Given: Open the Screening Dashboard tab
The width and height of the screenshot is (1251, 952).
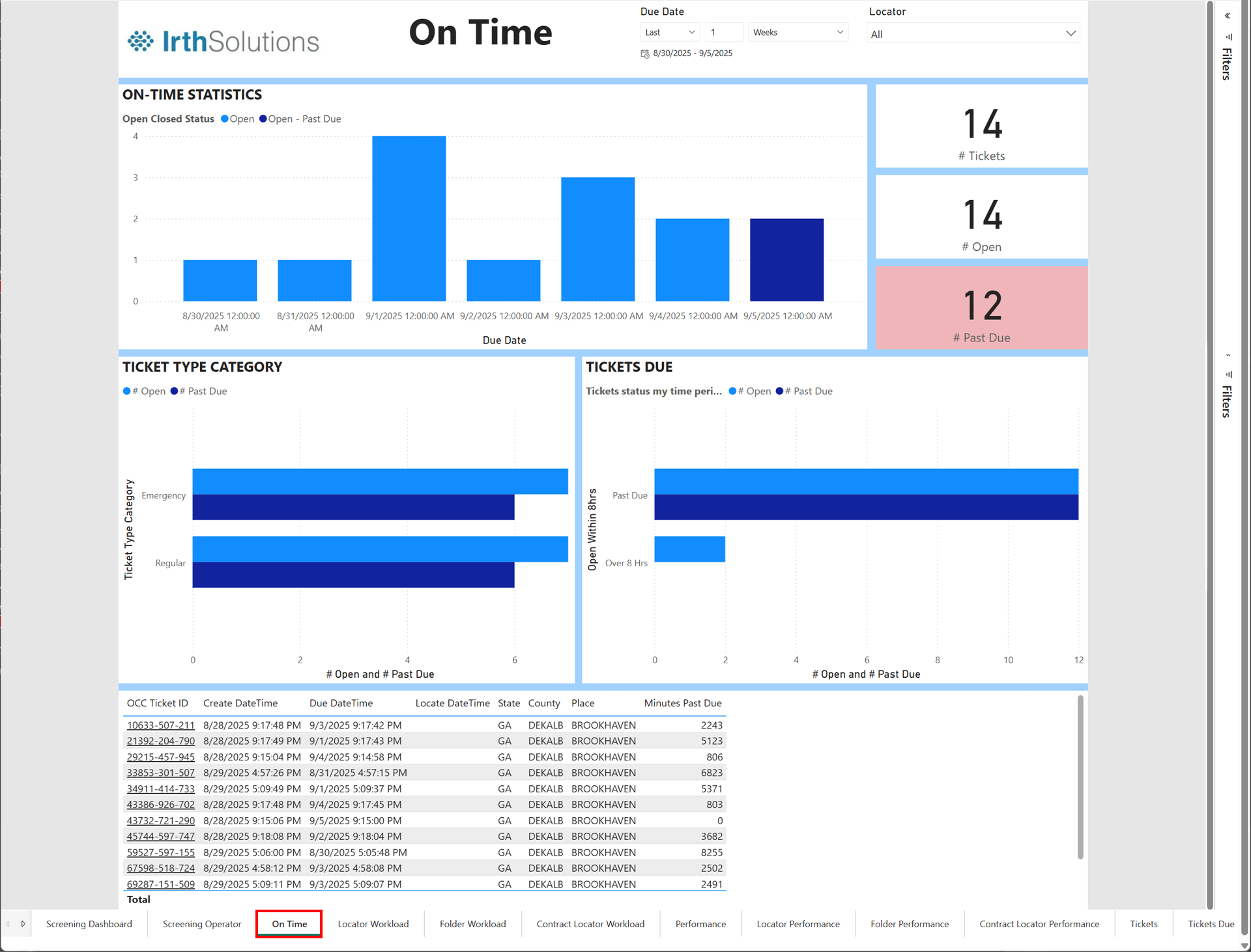Looking at the screenshot, I should [89, 924].
